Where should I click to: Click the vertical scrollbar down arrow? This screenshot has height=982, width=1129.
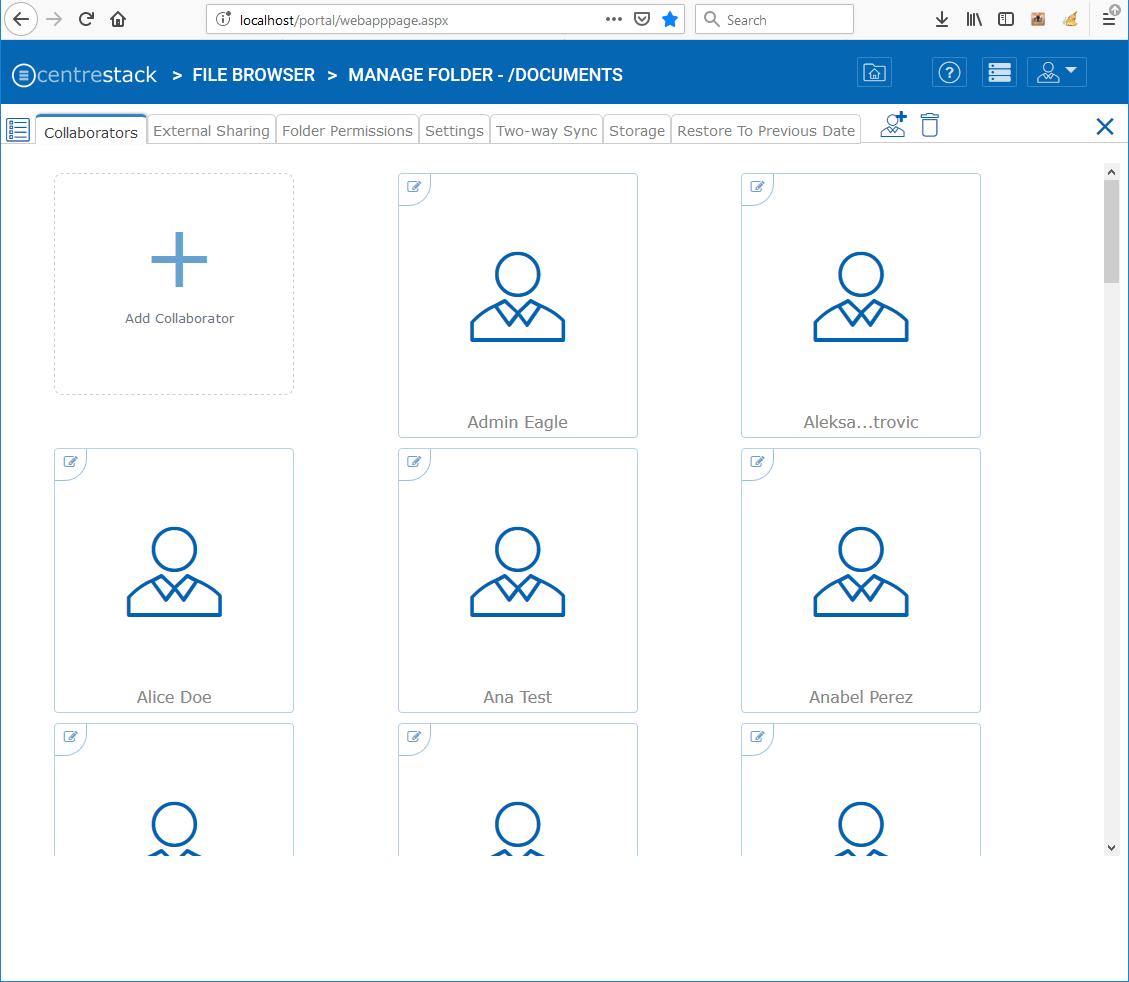click(x=1111, y=847)
